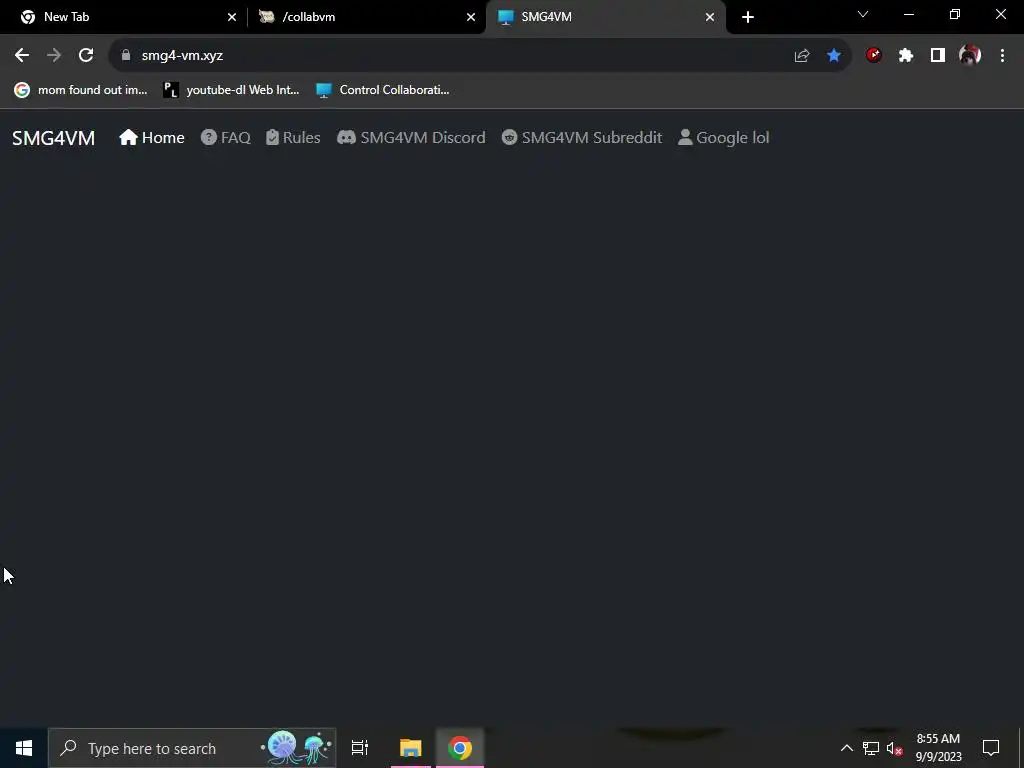Viewport: 1024px width, 768px height.
Task: Go back to the previous page
Action: coord(22,56)
